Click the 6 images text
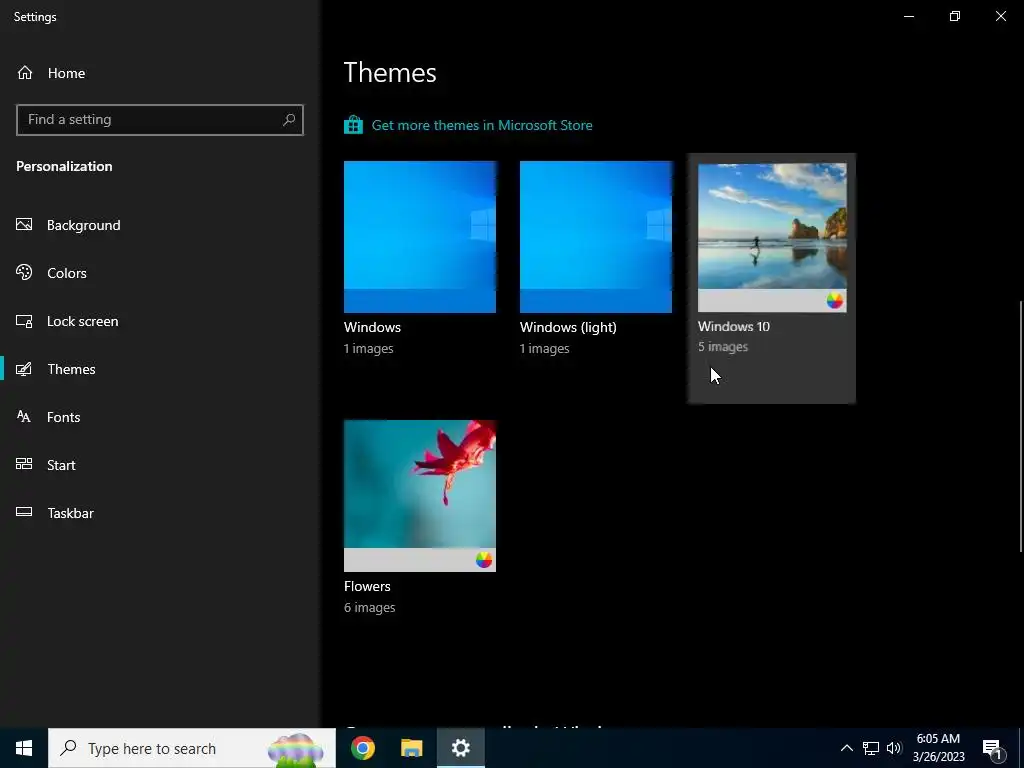This screenshot has height=768, width=1024. click(370, 607)
